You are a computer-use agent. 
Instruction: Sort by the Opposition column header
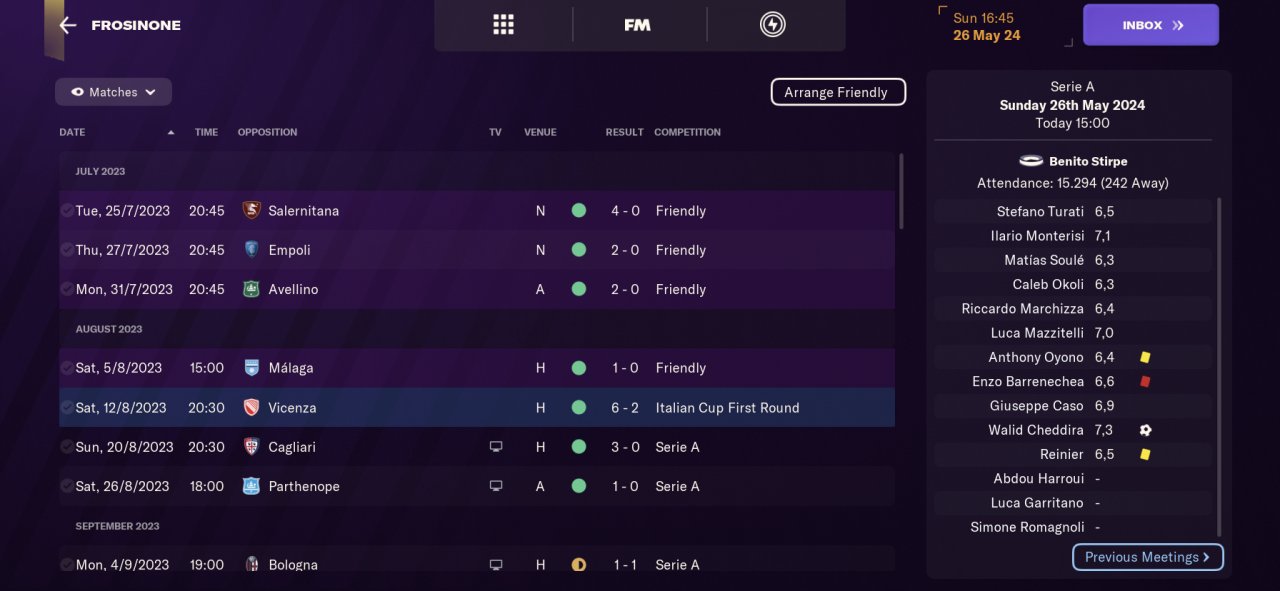[267, 132]
